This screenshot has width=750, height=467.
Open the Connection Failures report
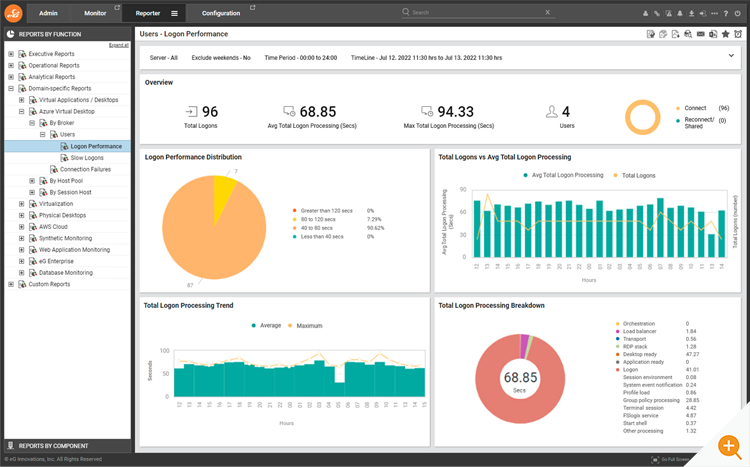click(85, 169)
